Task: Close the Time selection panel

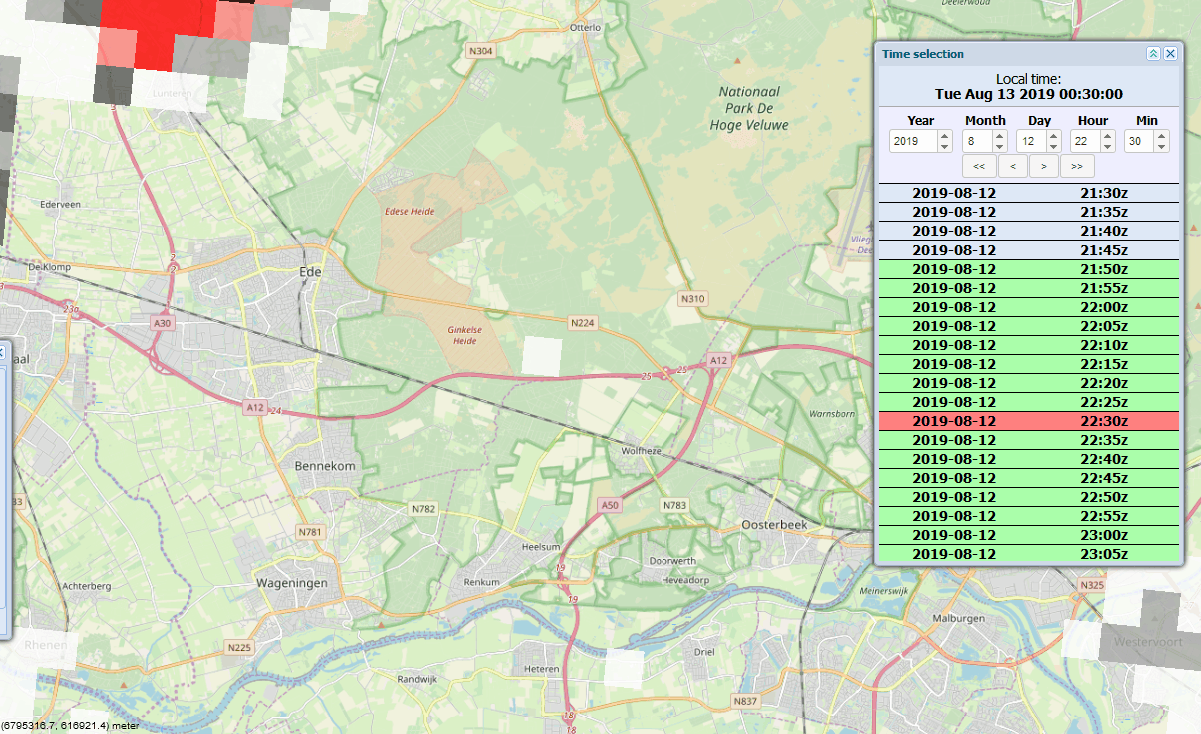Action: [1170, 54]
